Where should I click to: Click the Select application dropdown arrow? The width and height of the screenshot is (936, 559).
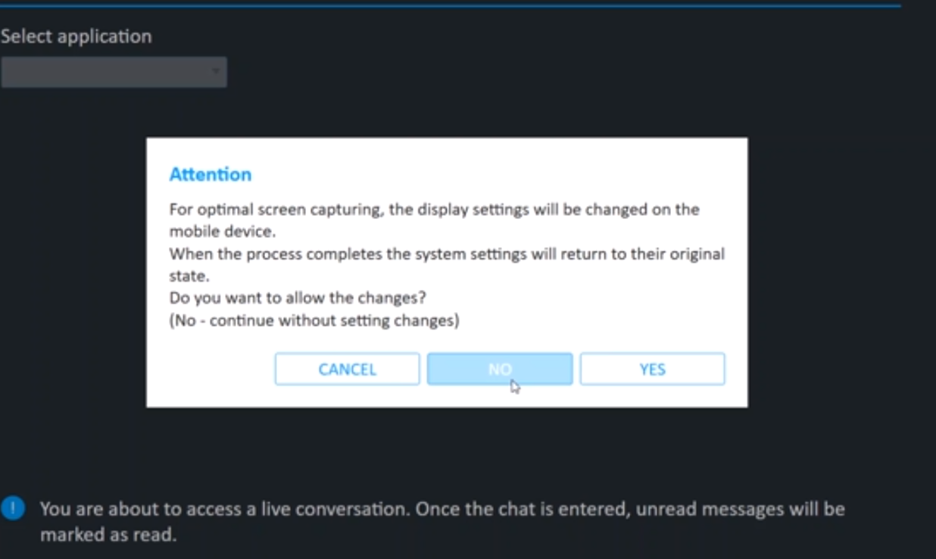(215, 72)
